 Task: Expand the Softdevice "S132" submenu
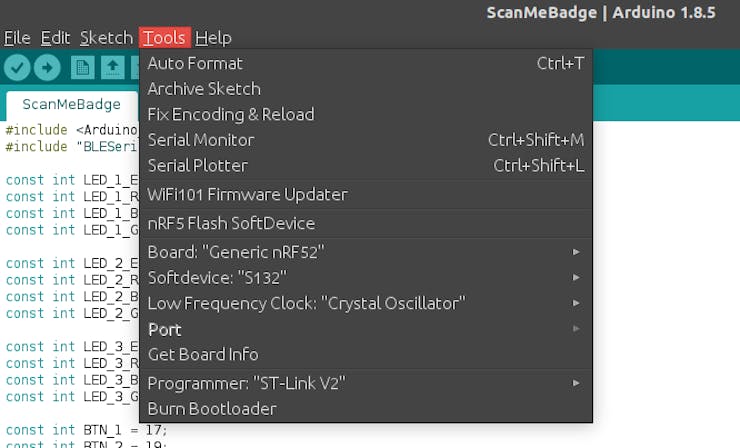366,278
